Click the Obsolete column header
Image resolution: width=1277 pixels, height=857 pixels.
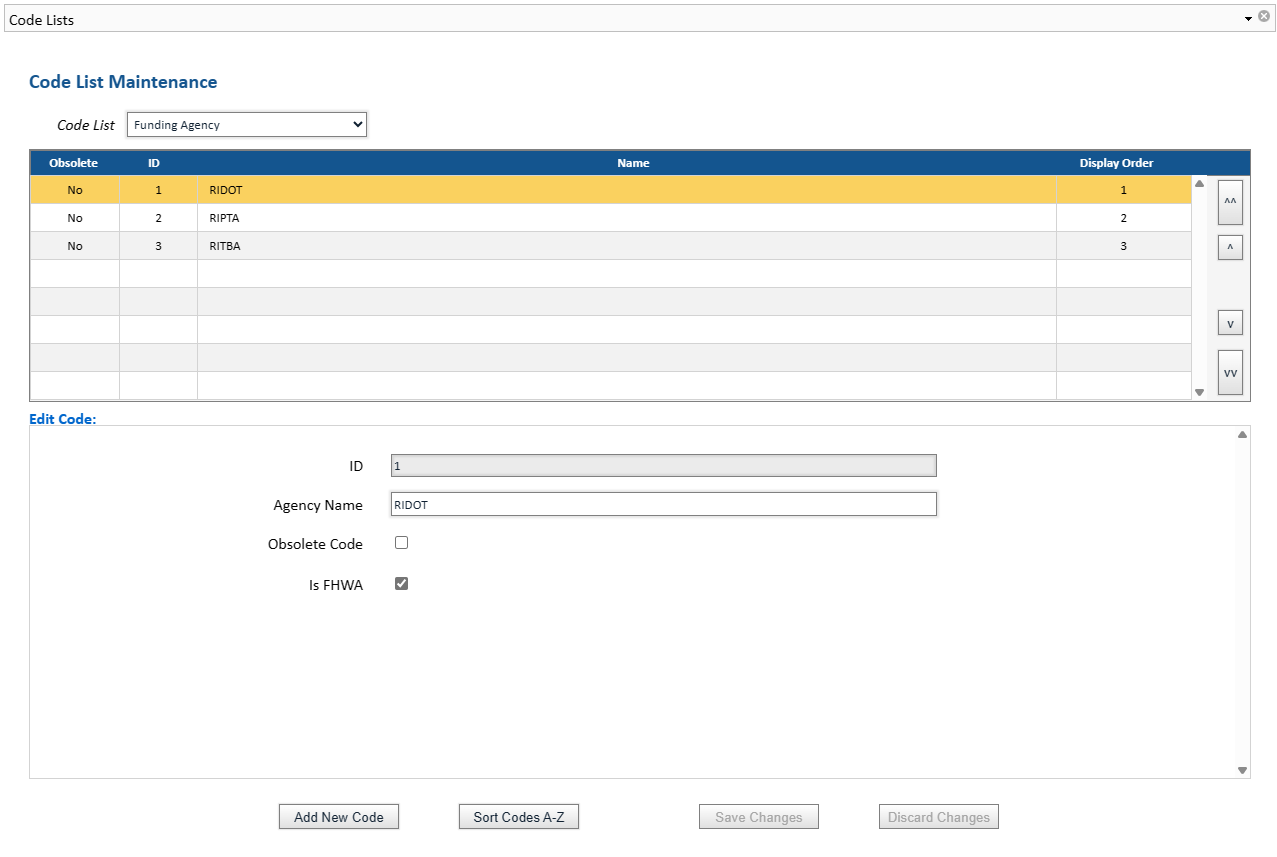(x=74, y=163)
